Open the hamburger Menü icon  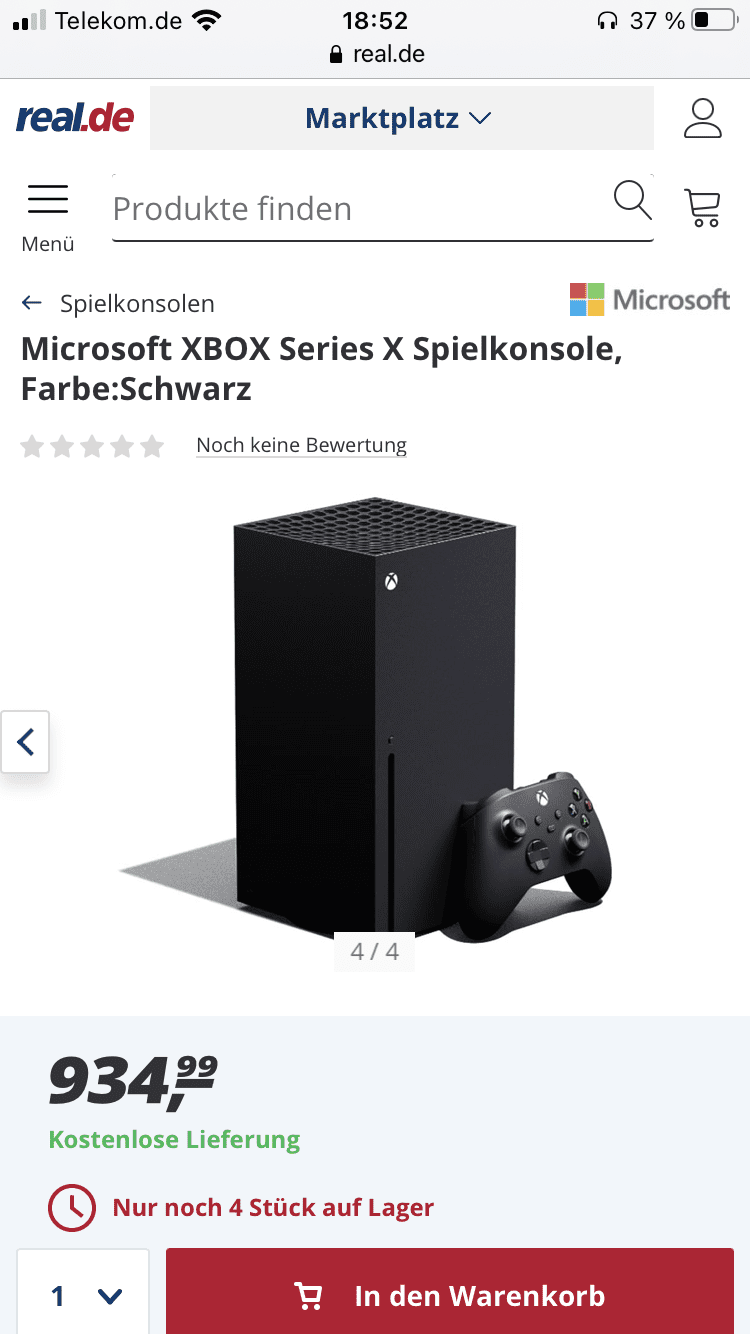click(48, 200)
